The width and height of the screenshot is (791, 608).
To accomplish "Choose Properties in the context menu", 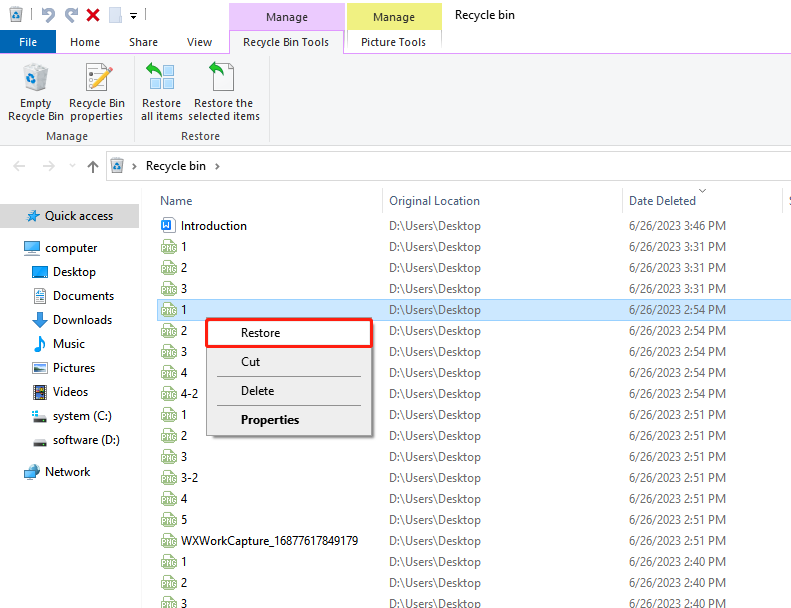I will pos(289,420).
